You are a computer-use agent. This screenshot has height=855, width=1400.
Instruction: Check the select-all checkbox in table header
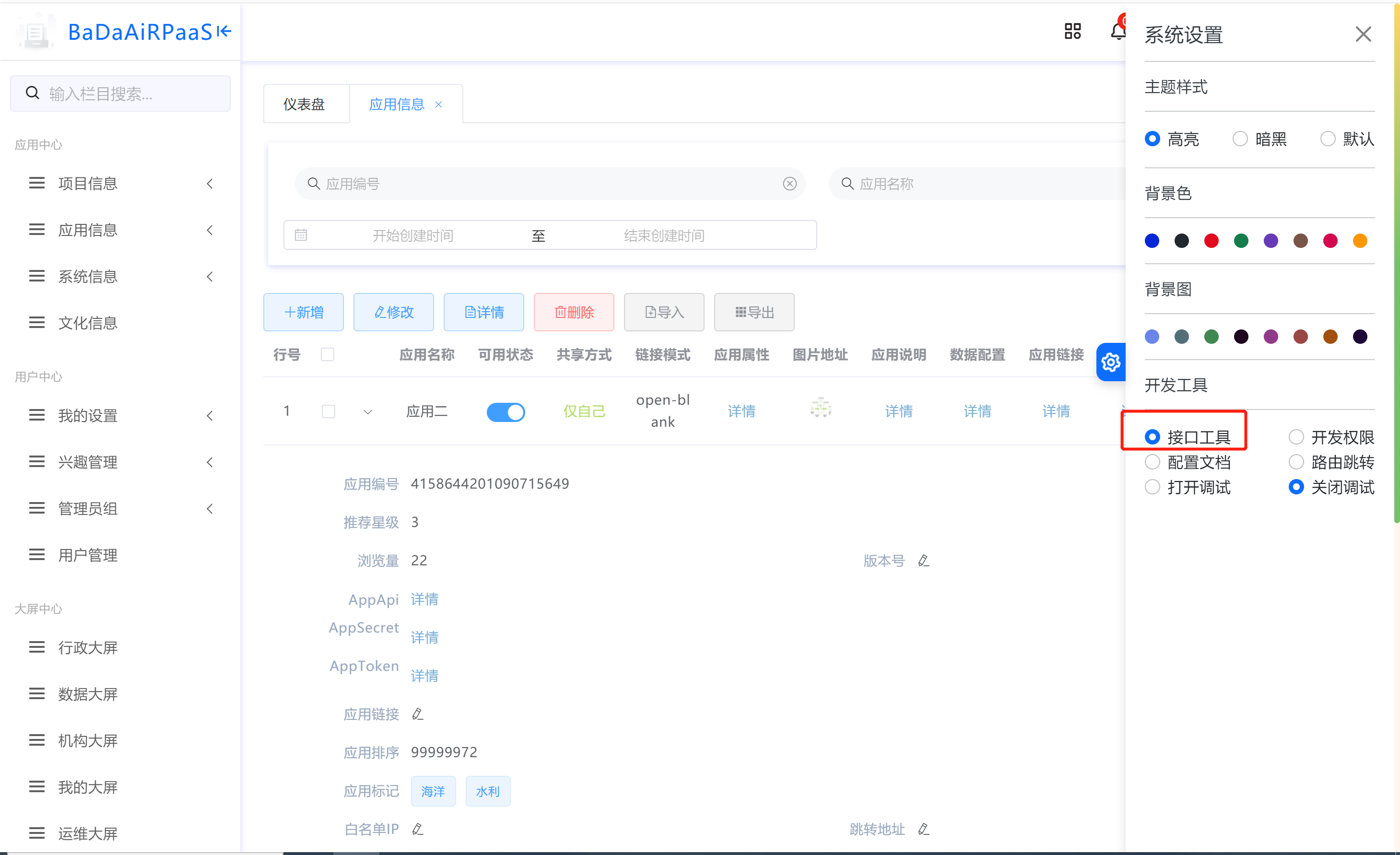pos(328,354)
